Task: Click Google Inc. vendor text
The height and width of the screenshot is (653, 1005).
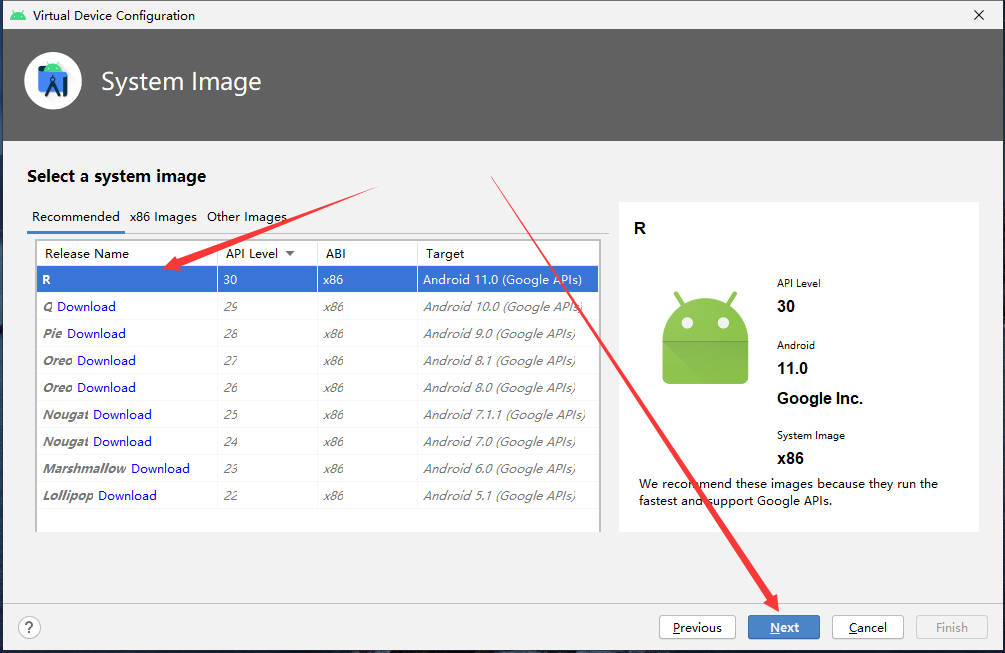Action: tap(820, 398)
